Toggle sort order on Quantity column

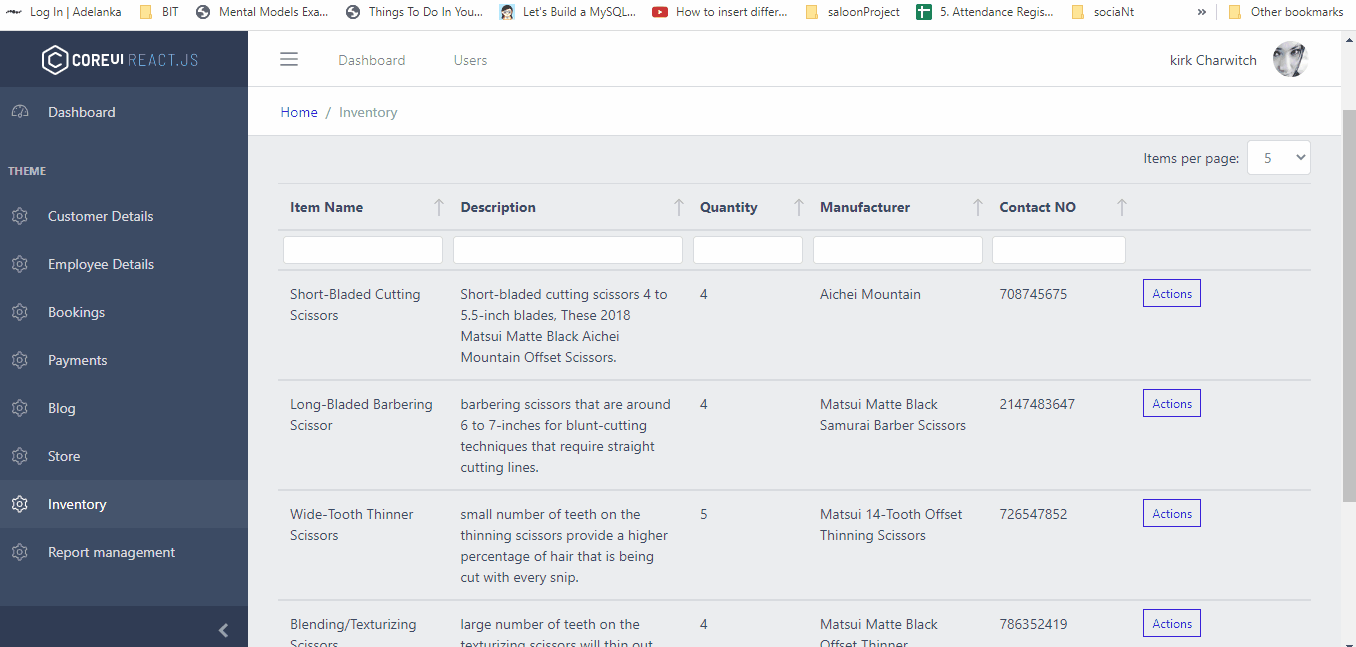799,207
